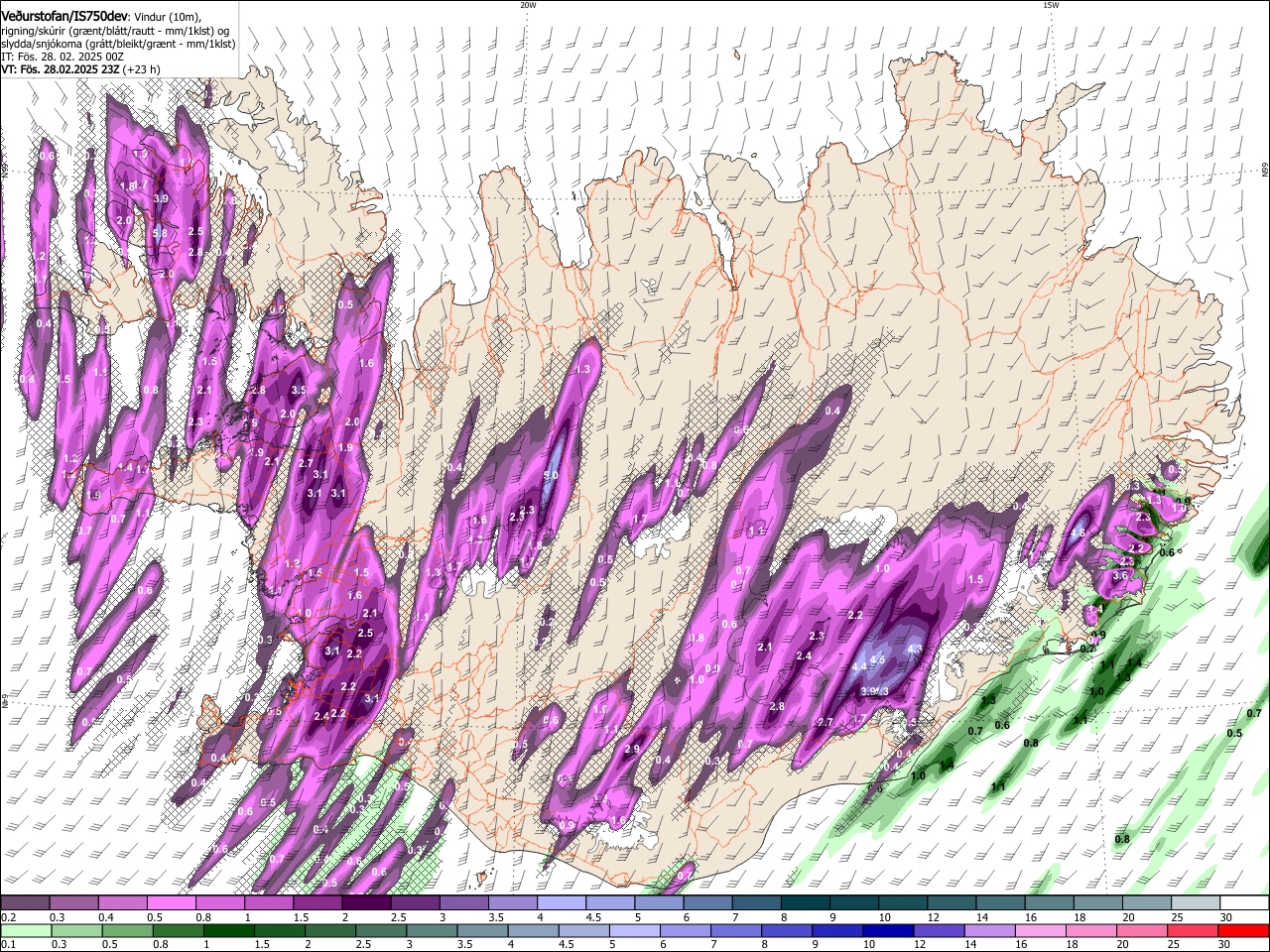The width and height of the screenshot is (1270, 952).
Task: Click the 'VT: Fös. 28.02.2025 23Z' valid time line
Action: pos(80,69)
